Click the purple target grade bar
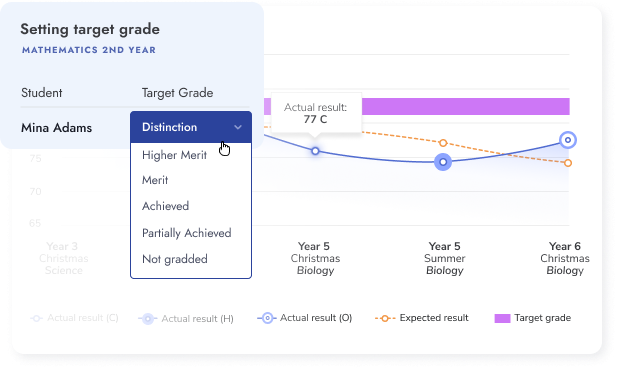The height and width of the screenshot is (368, 617). point(466,107)
